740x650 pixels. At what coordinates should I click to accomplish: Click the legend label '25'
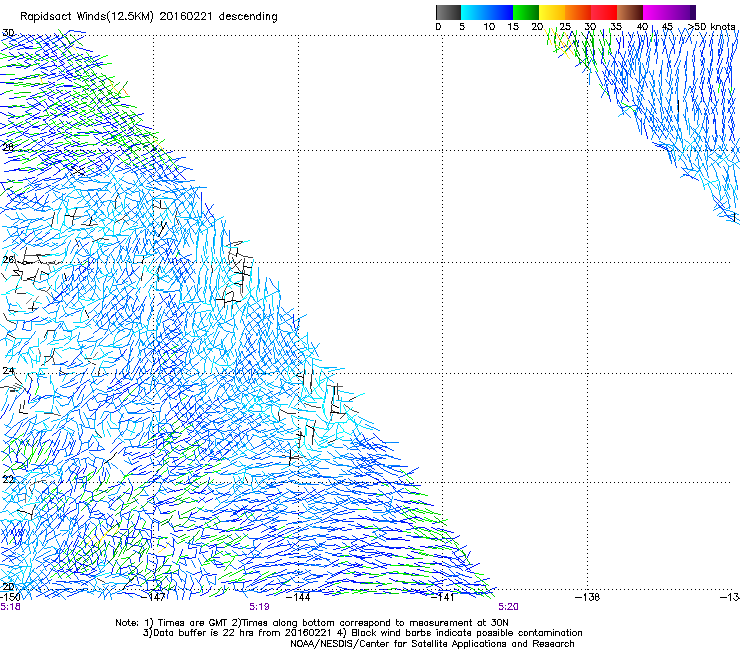pos(565,27)
